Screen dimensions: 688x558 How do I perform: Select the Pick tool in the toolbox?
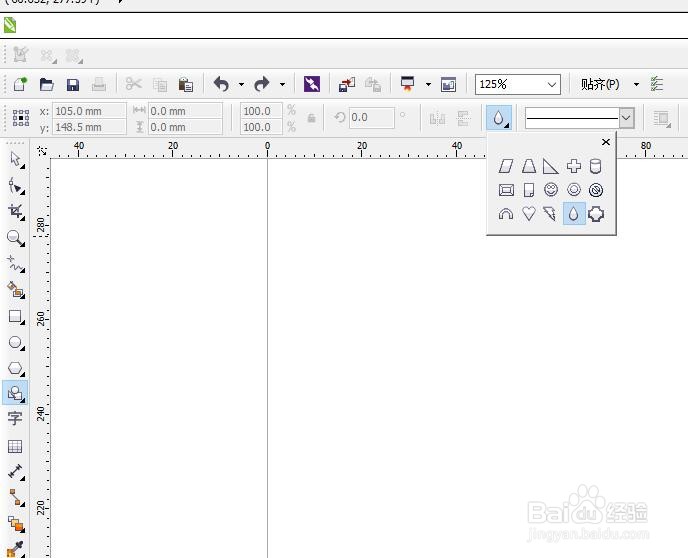tap(16, 160)
